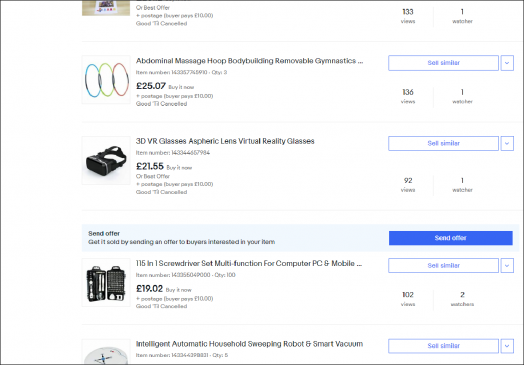Click the blue Send offer button
Image resolution: width=524 pixels, height=365 pixels.
coord(450,238)
